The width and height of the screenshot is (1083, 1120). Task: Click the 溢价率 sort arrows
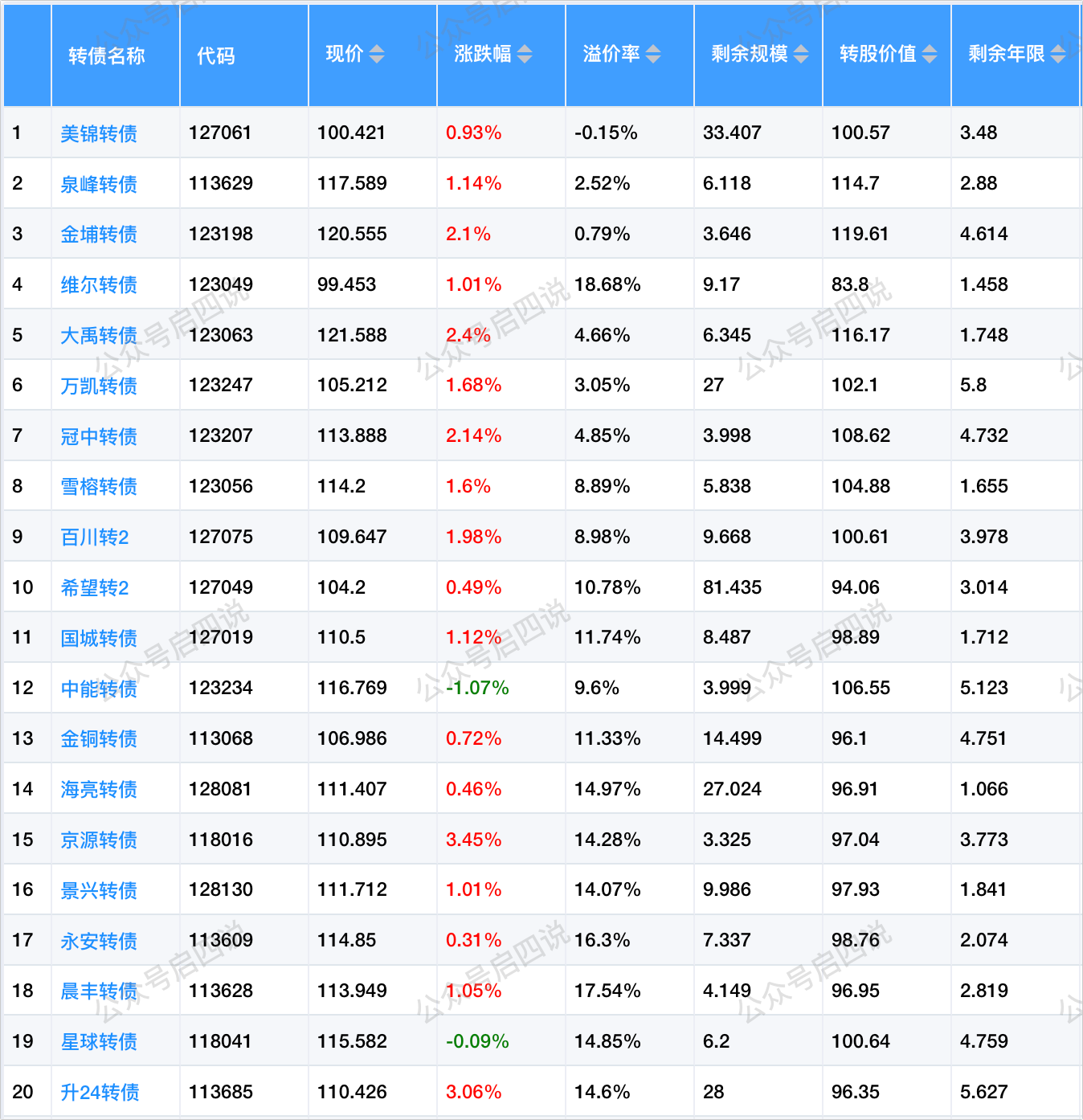click(653, 54)
